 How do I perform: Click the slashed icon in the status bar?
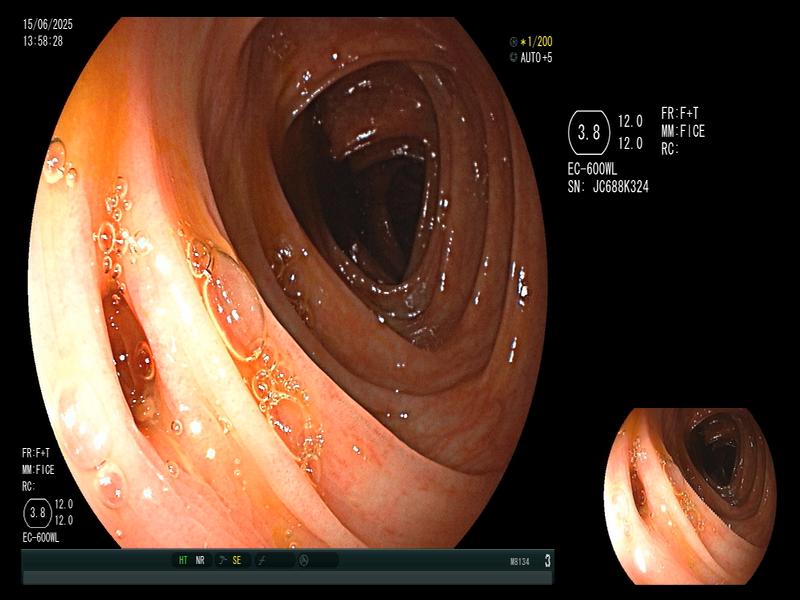pos(262,560)
